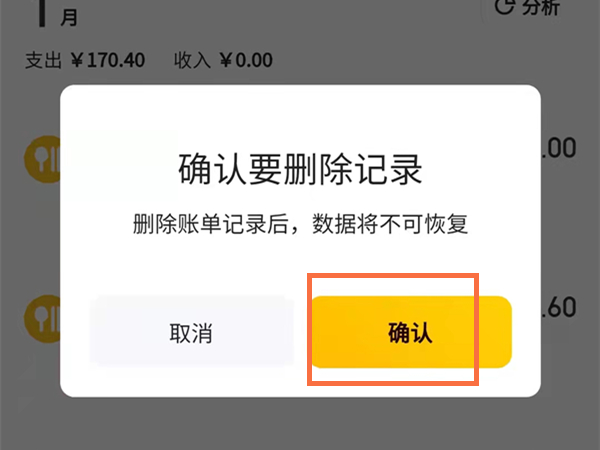Screen dimensions: 600x450
Task: Select the upper dining fork-and-spoon category icon
Action: 42,159
